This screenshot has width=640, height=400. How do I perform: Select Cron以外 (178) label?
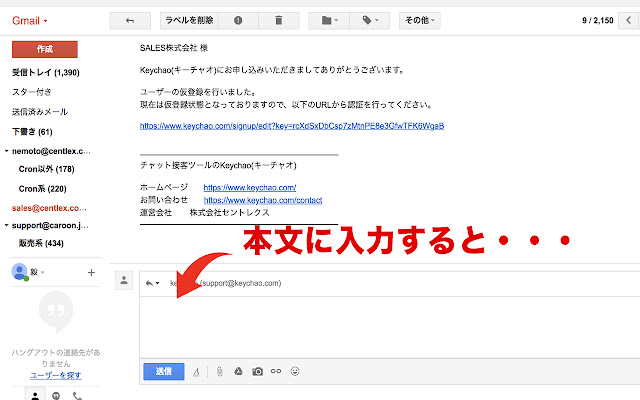tap(47, 169)
